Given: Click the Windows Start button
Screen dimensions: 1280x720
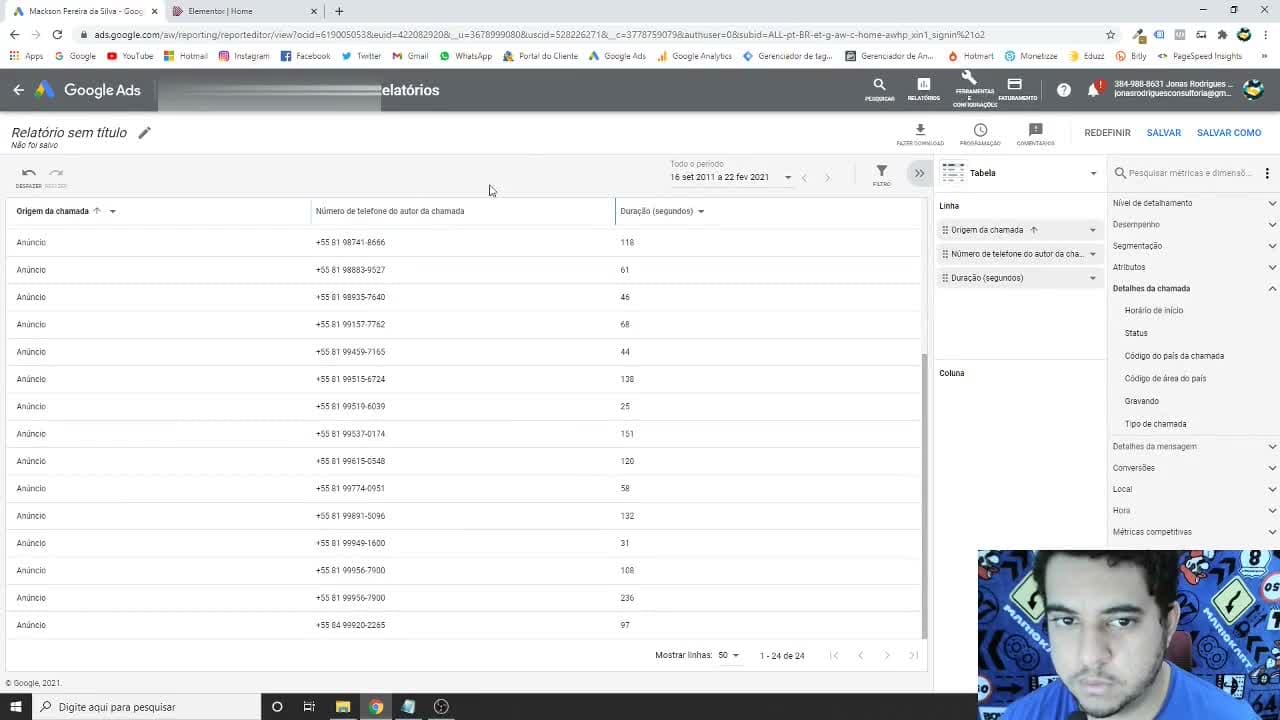Looking at the screenshot, I should pyautogui.click(x=15, y=707).
